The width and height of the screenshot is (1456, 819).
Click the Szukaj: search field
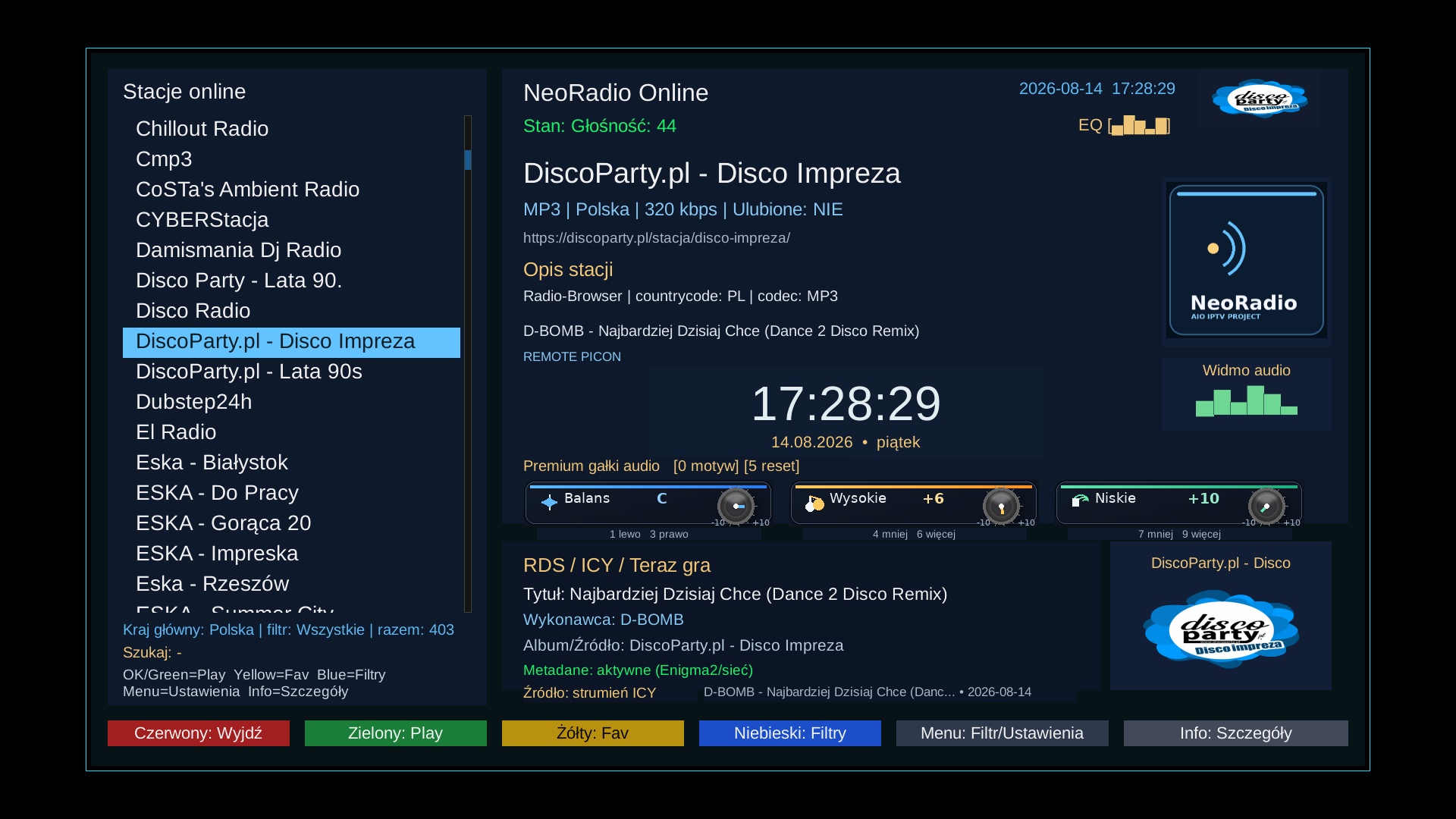[x=152, y=652]
